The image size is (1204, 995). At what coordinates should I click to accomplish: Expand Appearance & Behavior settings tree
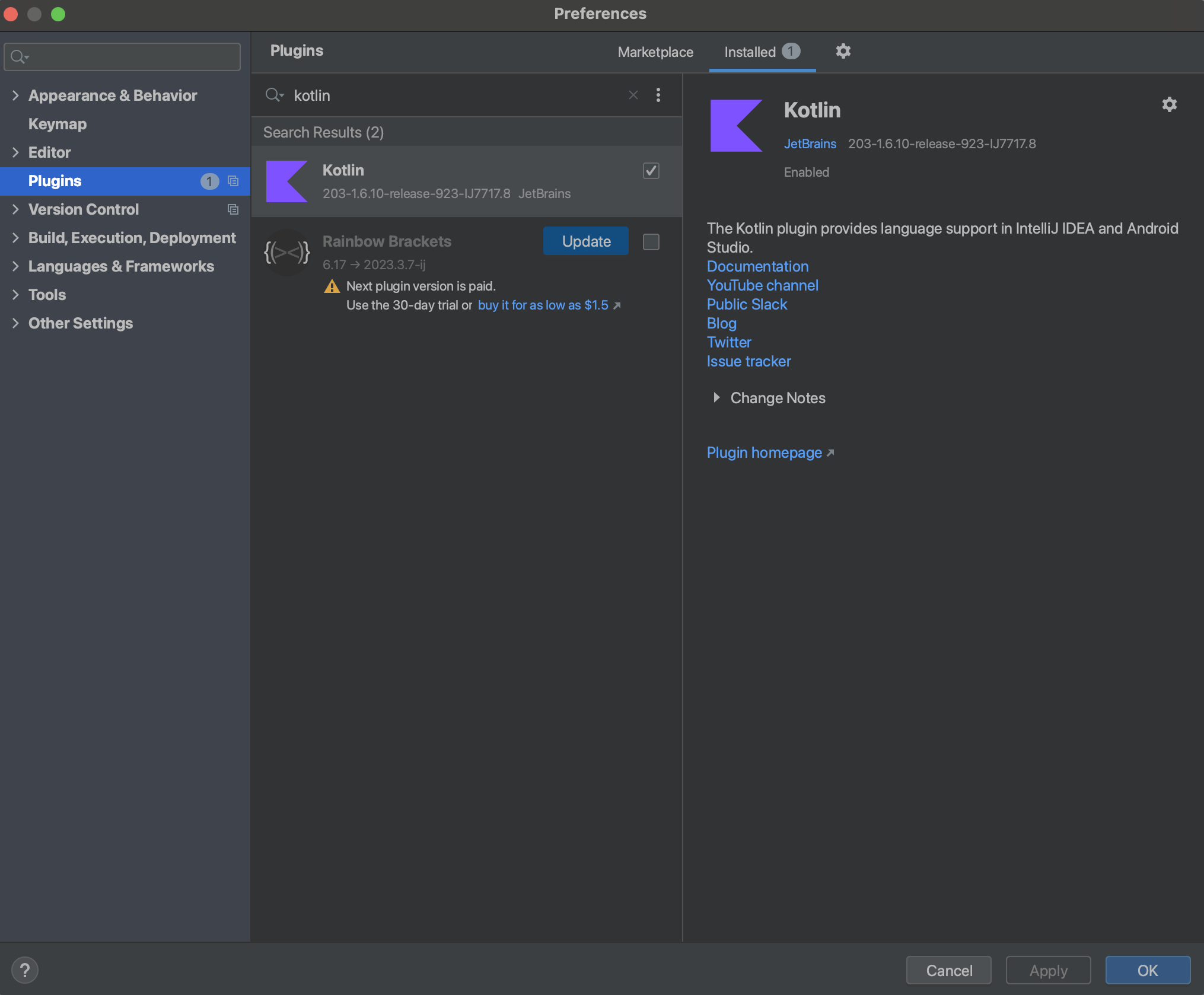point(15,95)
